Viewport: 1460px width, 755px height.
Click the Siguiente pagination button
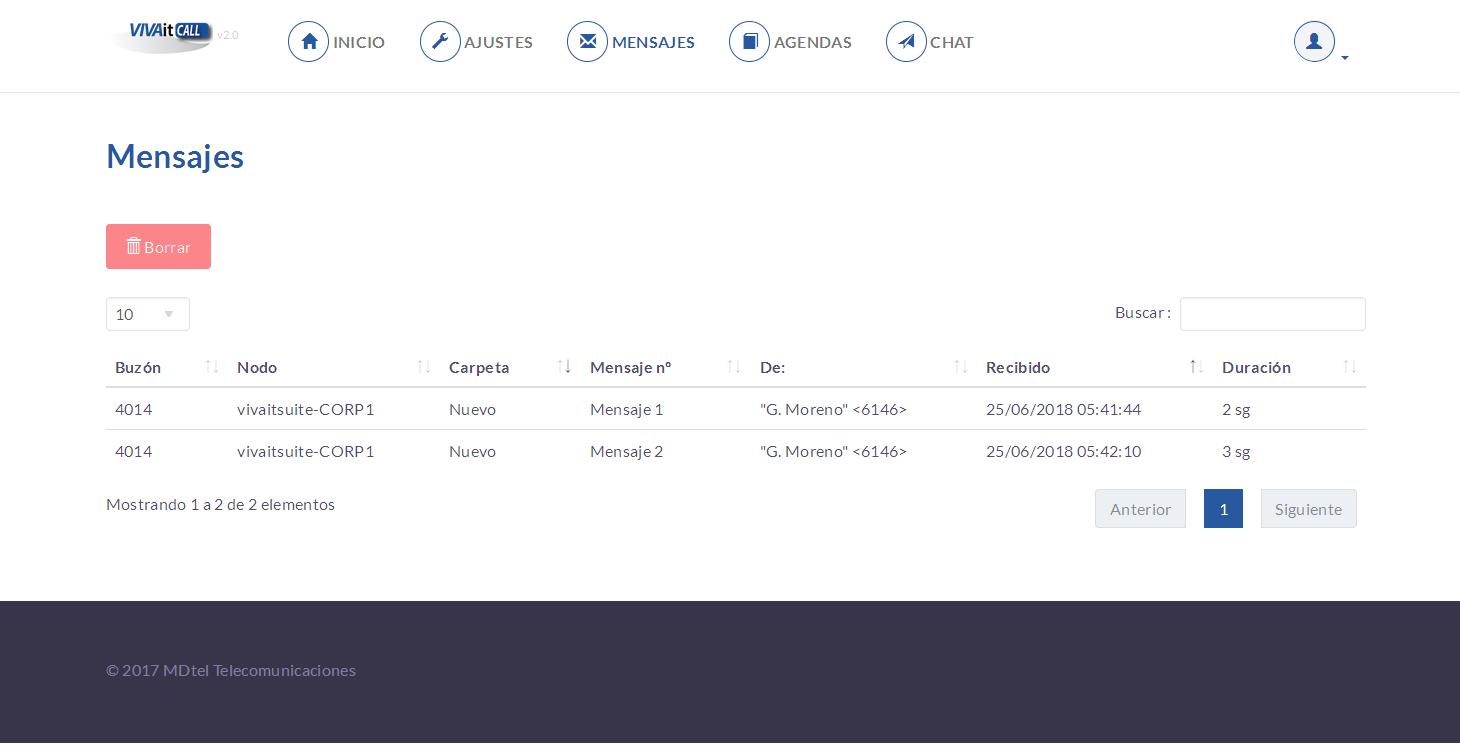tap(1308, 509)
